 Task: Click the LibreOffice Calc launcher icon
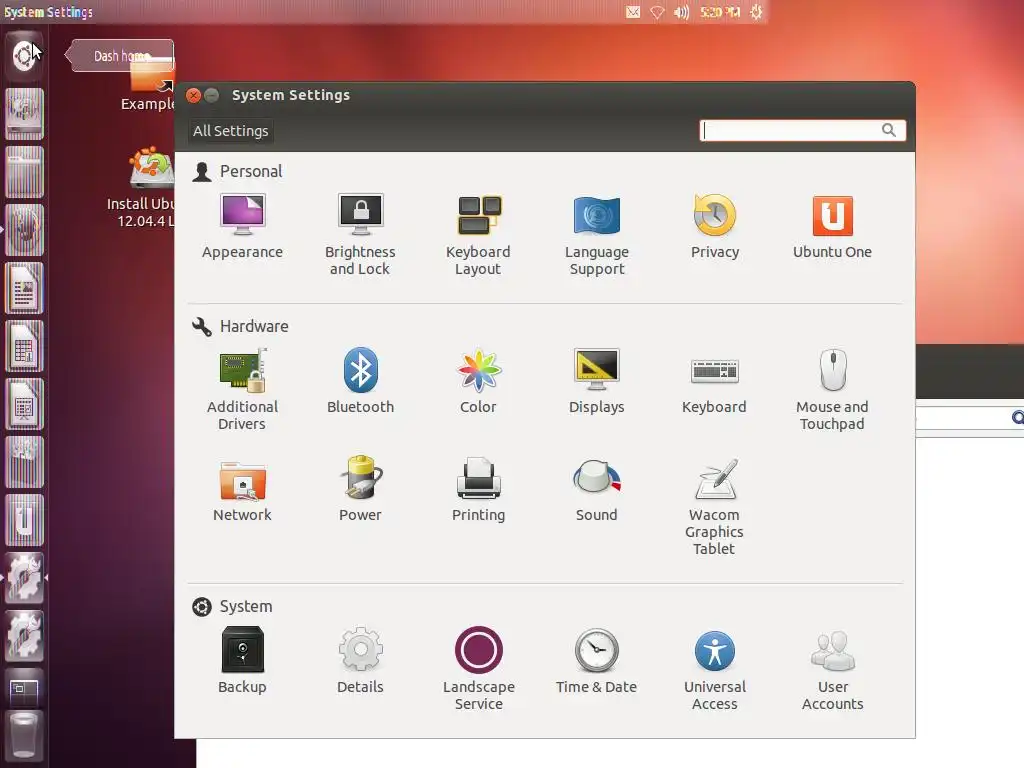pyautogui.click(x=24, y=346)
